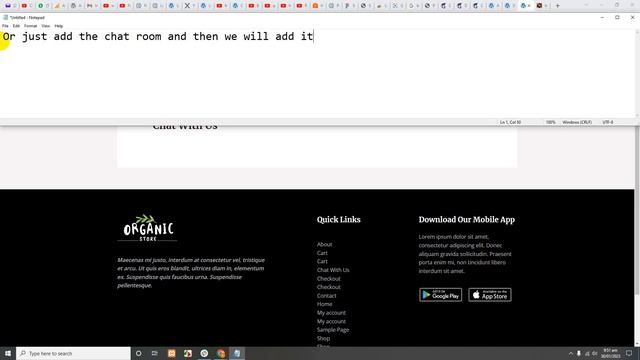The image size is (640, 360).
Task: Open the Windows notification center
Action: [629, 353]
